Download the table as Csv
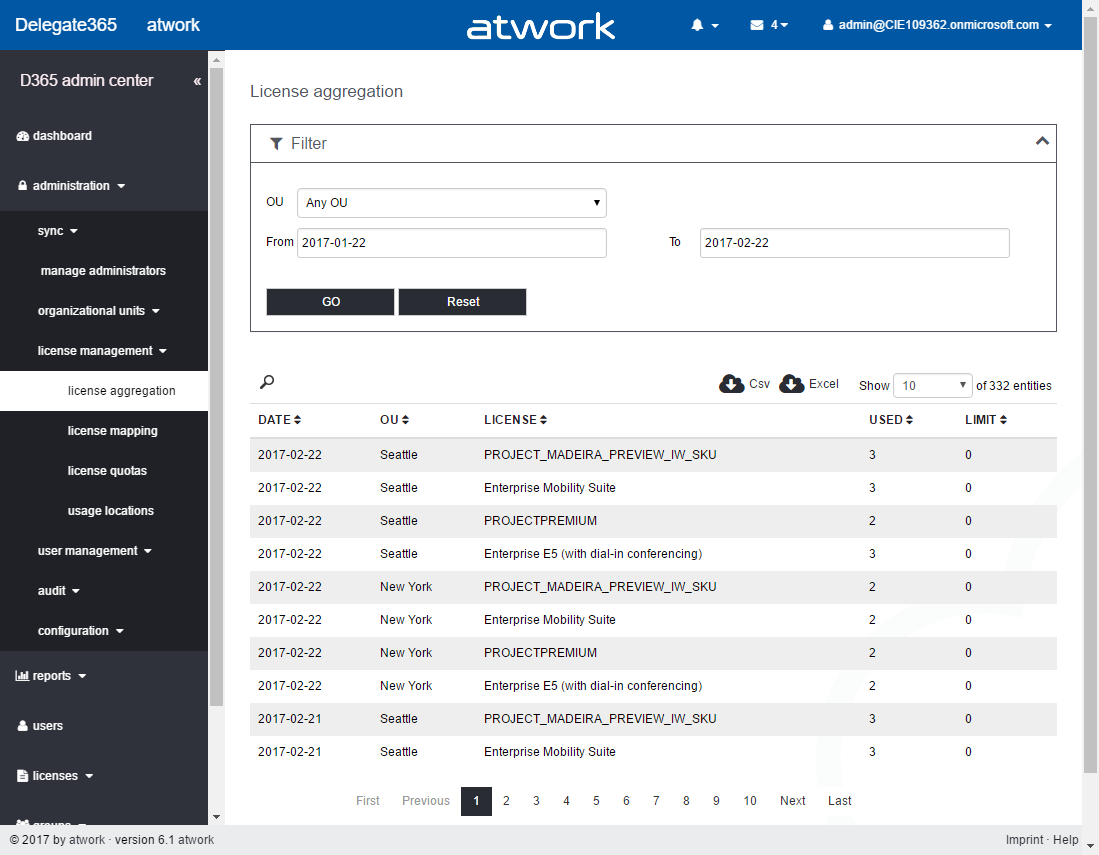1099x855 pixels. coord(745,384)
